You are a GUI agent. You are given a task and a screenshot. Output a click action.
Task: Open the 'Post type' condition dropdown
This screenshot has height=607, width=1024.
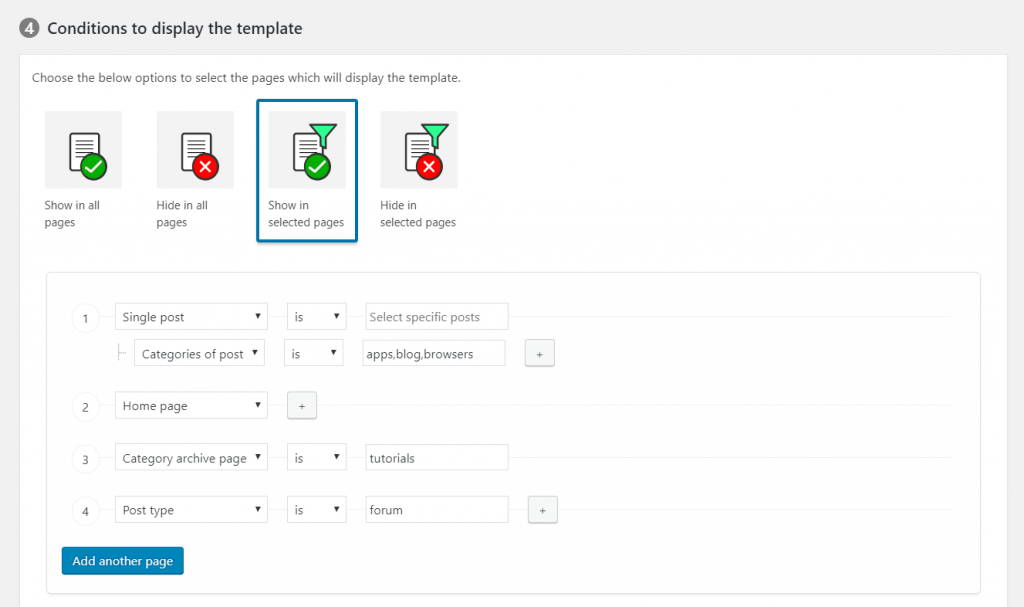[x=191, y=510]
